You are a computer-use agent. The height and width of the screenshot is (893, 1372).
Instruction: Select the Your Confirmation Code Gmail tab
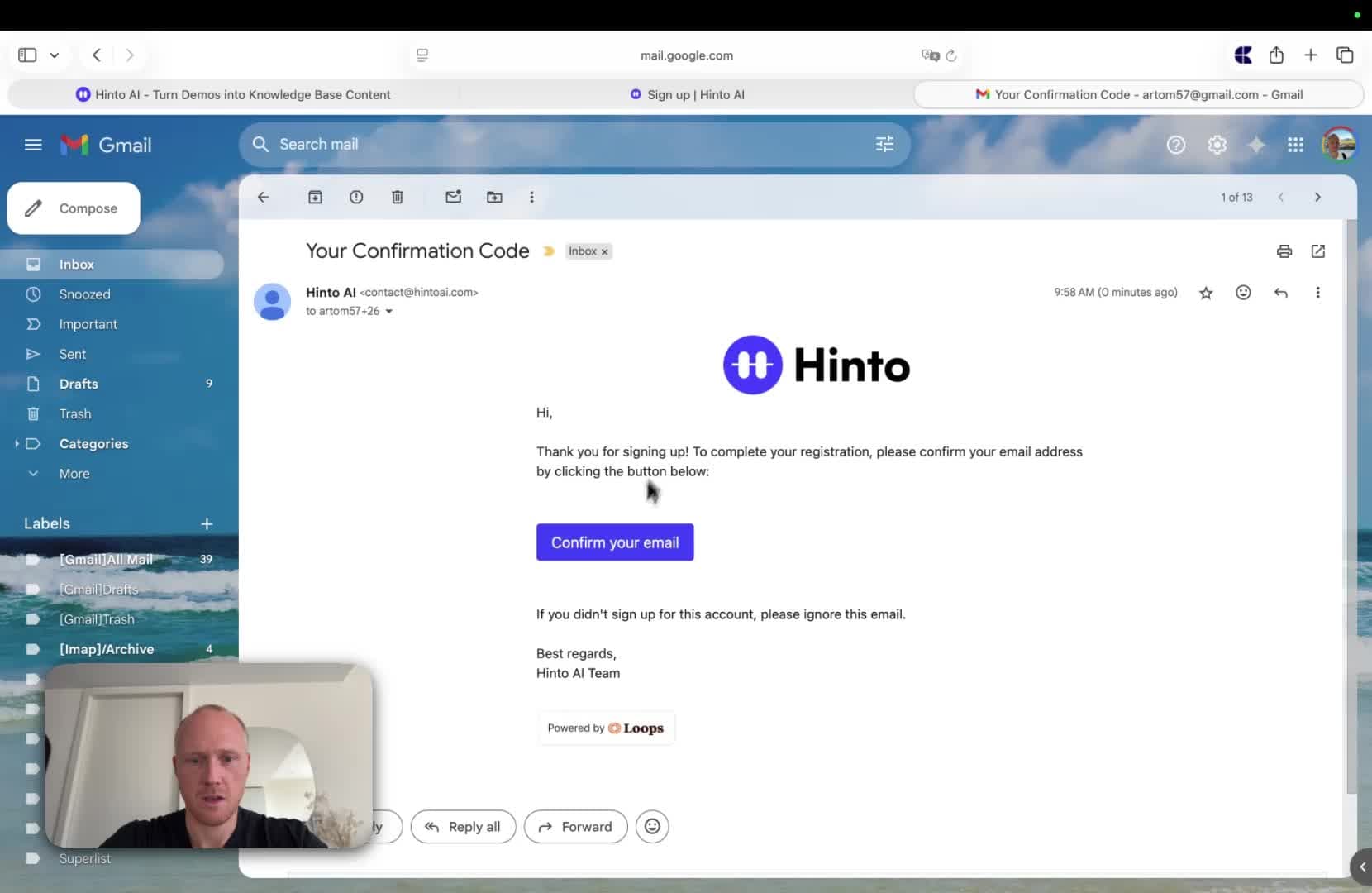tap(1139, 94)
